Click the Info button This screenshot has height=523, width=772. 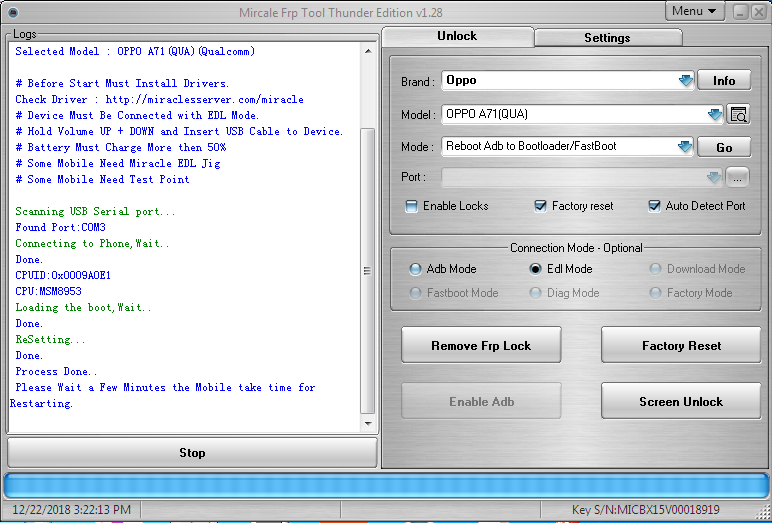[724, 81]
